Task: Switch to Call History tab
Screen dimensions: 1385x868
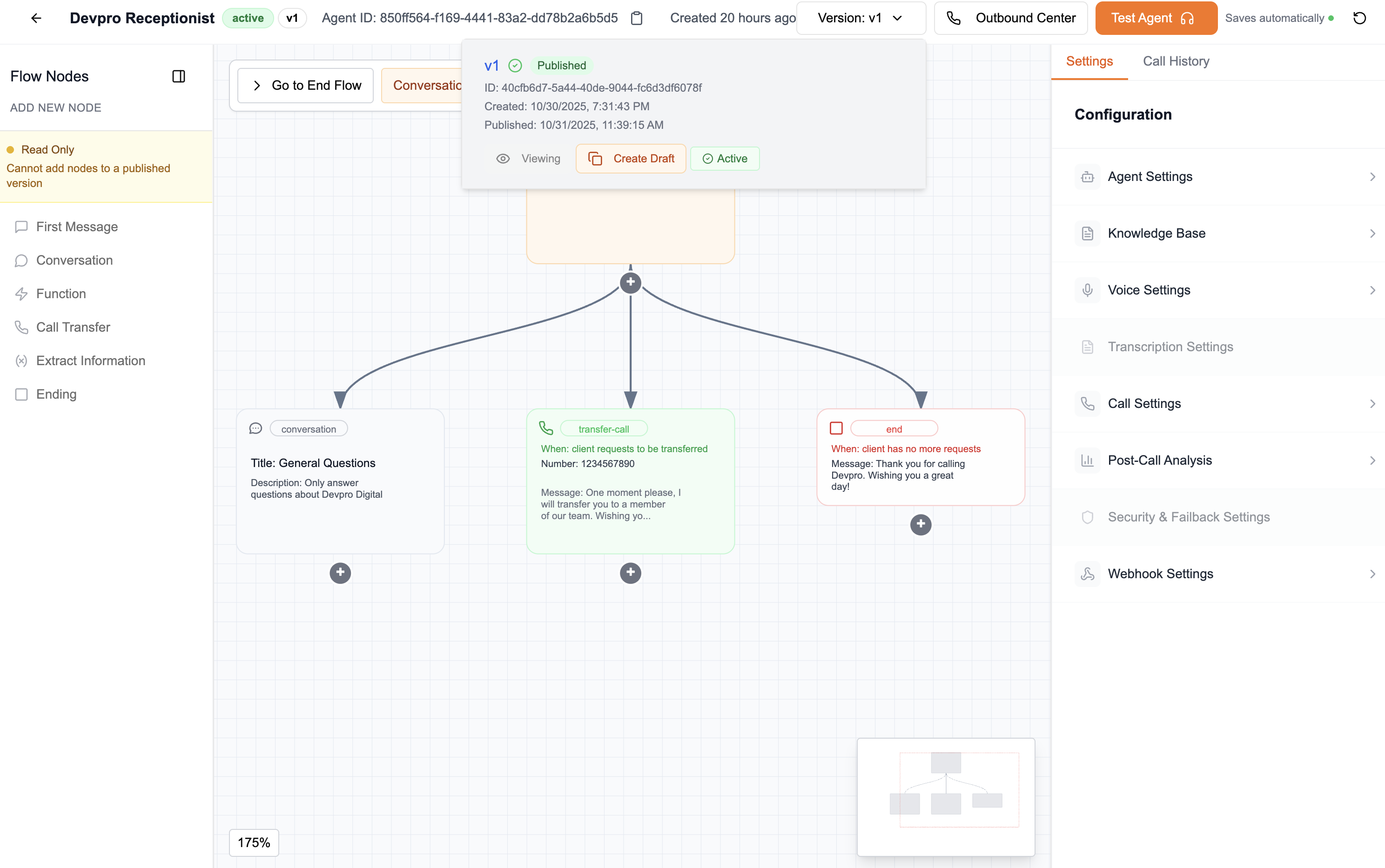Action: pos(1176,61)
